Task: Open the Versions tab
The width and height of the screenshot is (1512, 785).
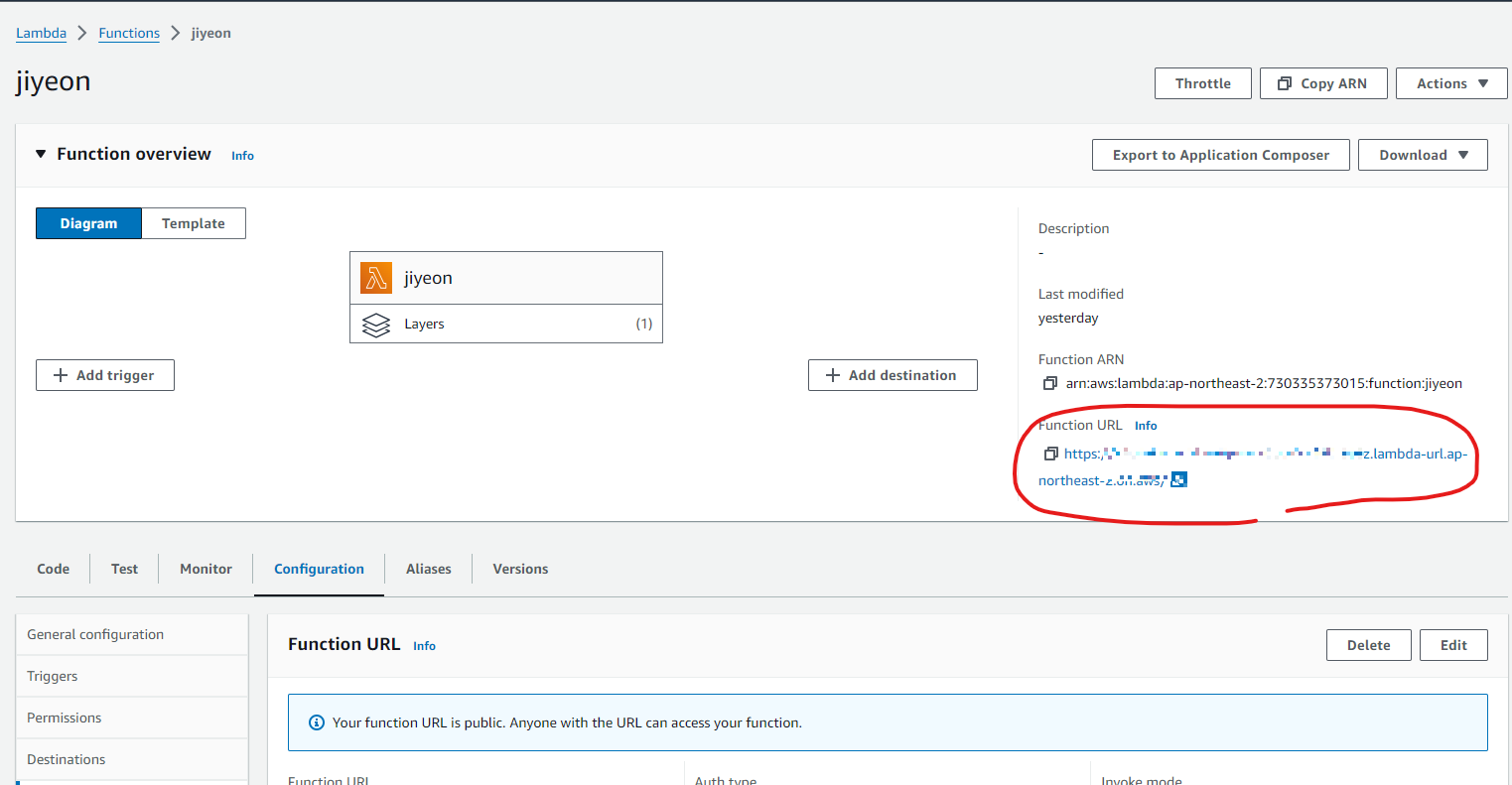Action: (520, 569)
